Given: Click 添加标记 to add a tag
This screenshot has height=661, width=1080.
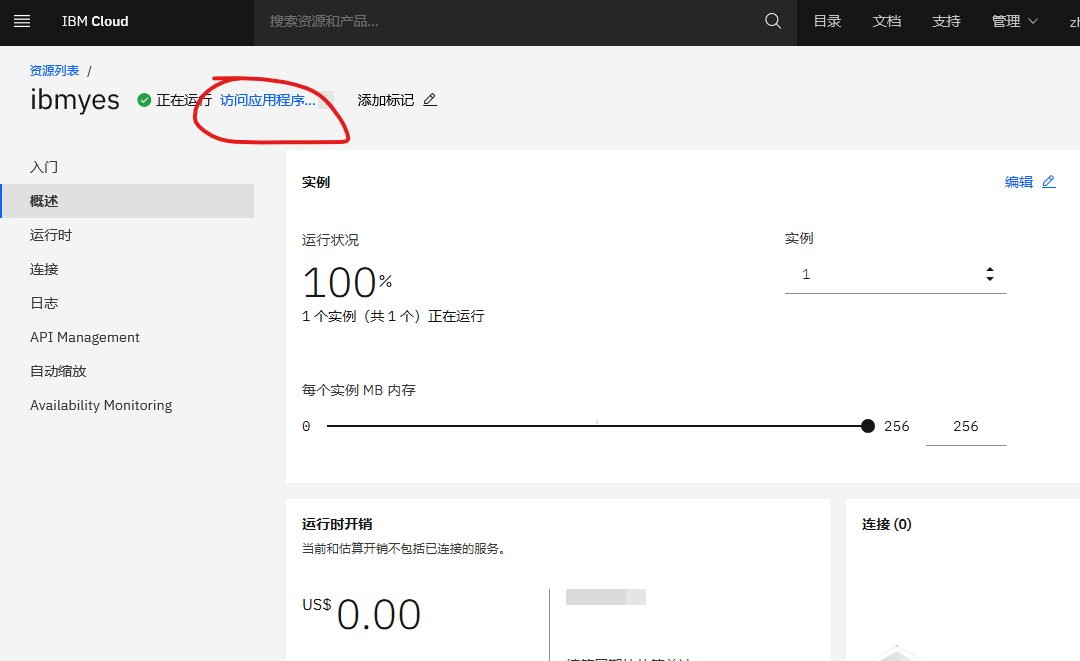Looking at the screenshot, I should pyautogui.click(x=386, y=101).
